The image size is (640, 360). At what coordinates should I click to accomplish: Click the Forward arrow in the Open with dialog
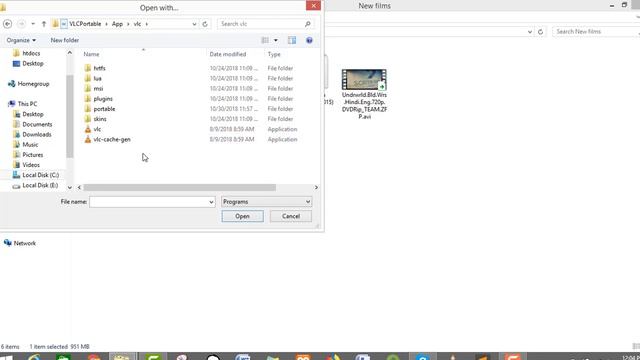click(21, 24)
